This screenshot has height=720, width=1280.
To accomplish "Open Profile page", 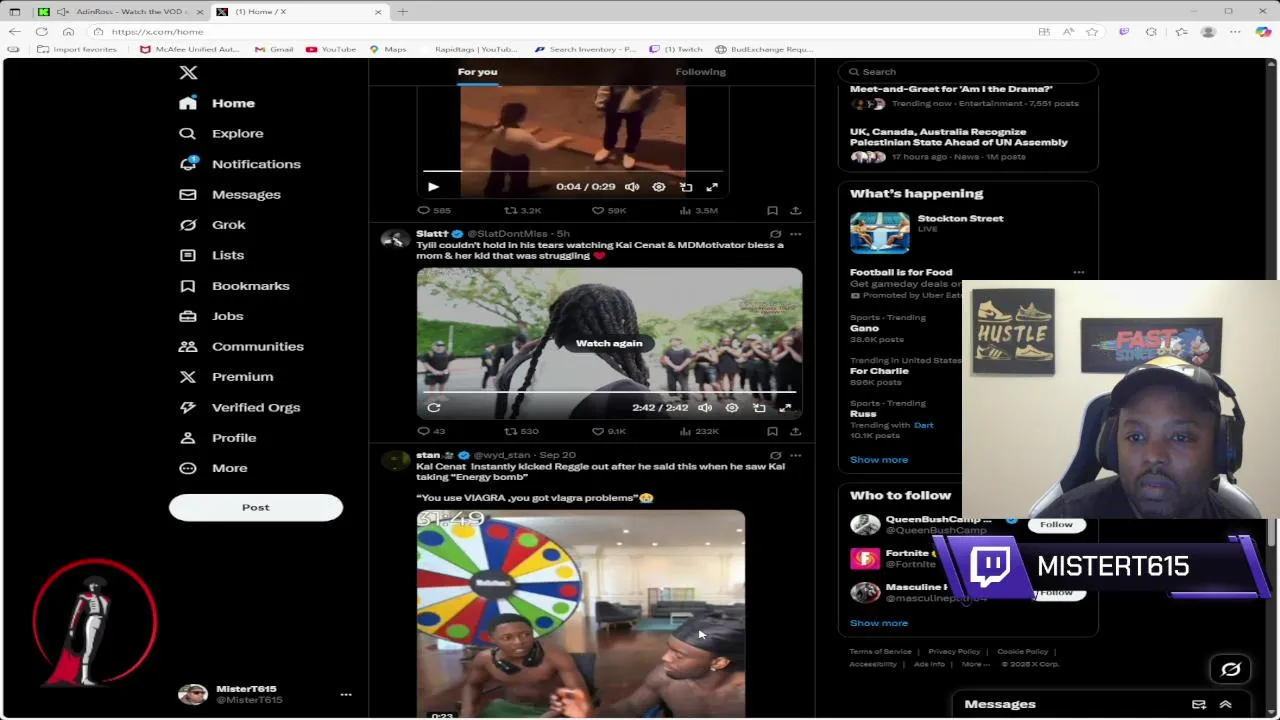I will pyautogui.click(x=217, y=438).
